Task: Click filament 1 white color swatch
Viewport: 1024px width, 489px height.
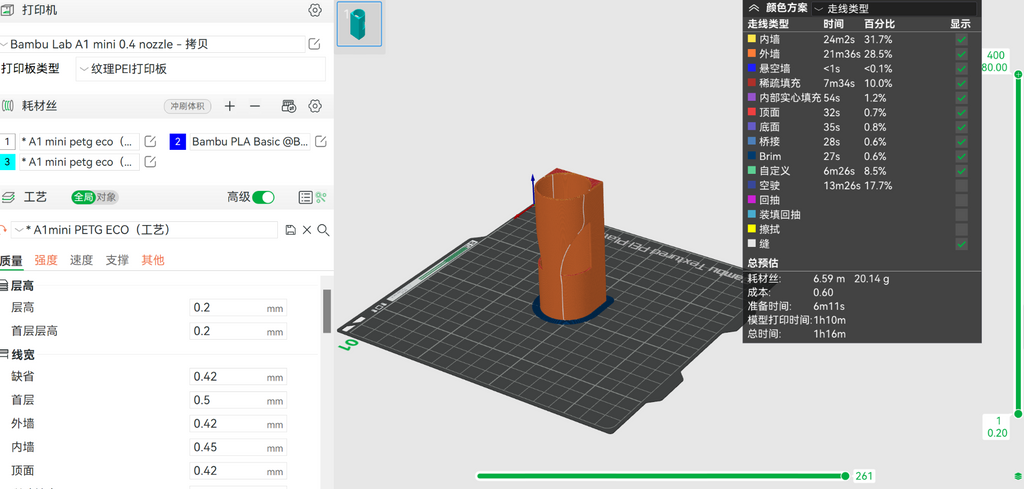Action: tap(8, 142)
